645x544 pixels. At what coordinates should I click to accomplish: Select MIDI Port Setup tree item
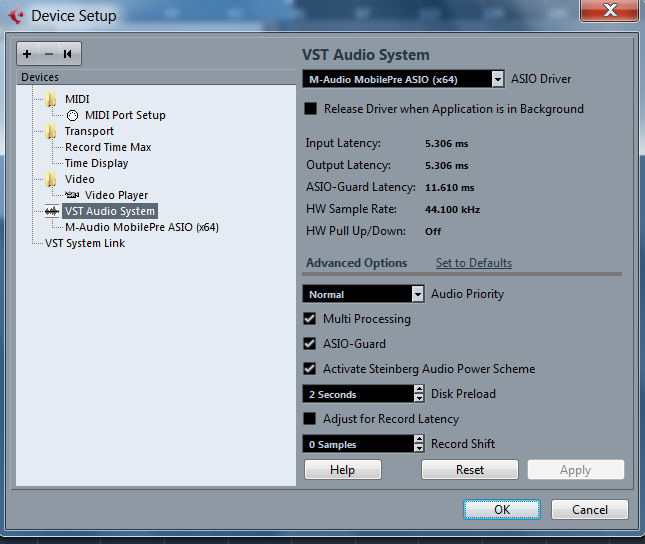(125, 115)
